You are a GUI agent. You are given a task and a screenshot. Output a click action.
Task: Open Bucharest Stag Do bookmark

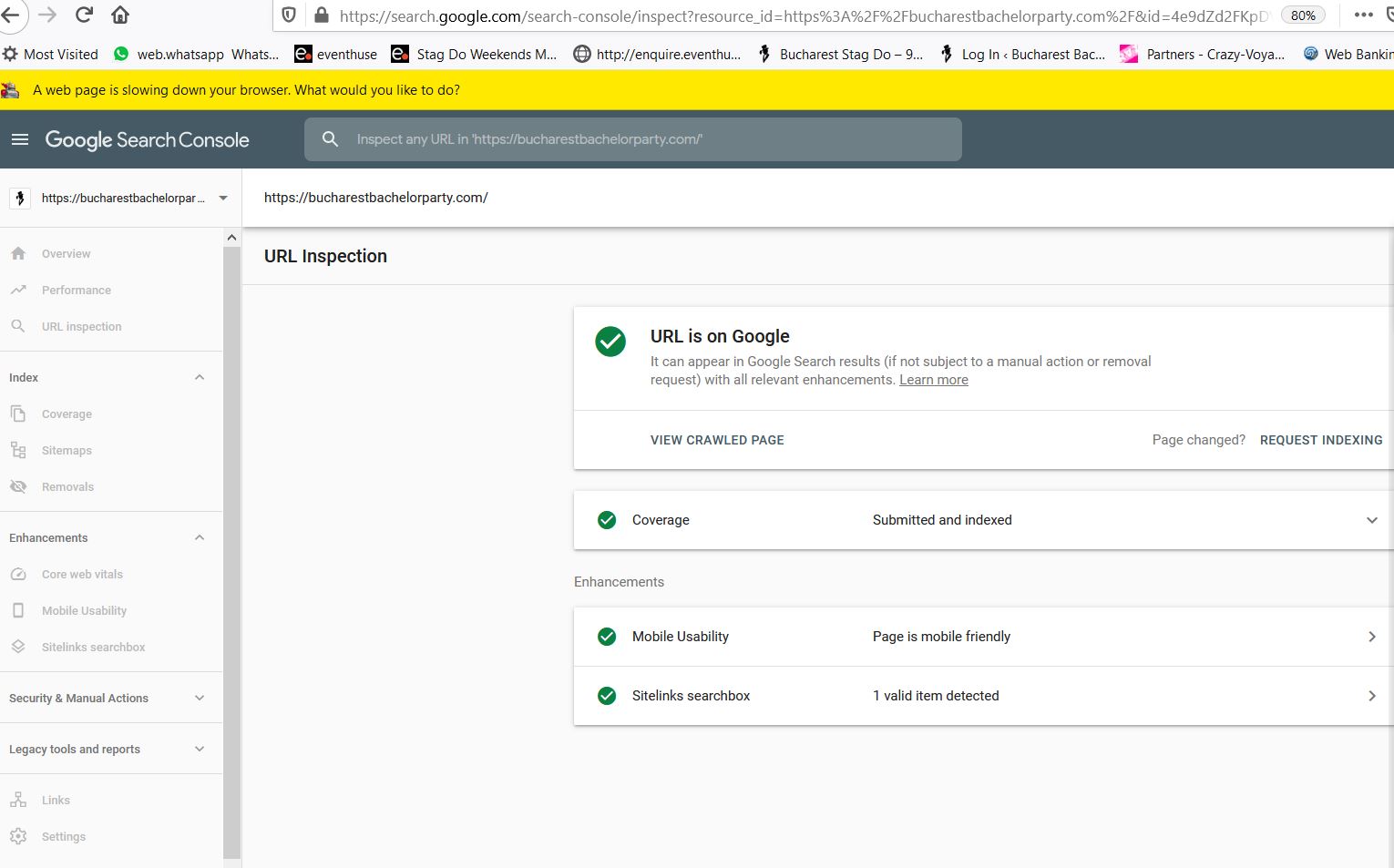pyautogui.click(x=840, y=54)
